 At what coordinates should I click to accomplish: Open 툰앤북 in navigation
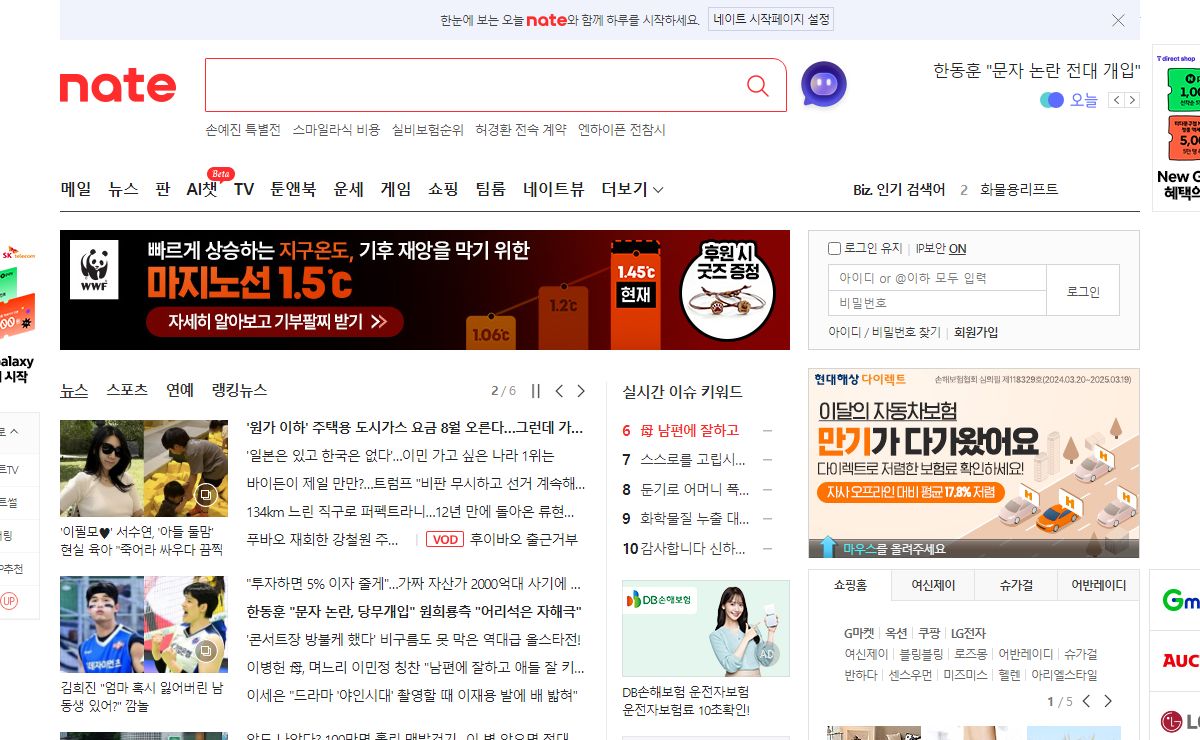point(293,189)
